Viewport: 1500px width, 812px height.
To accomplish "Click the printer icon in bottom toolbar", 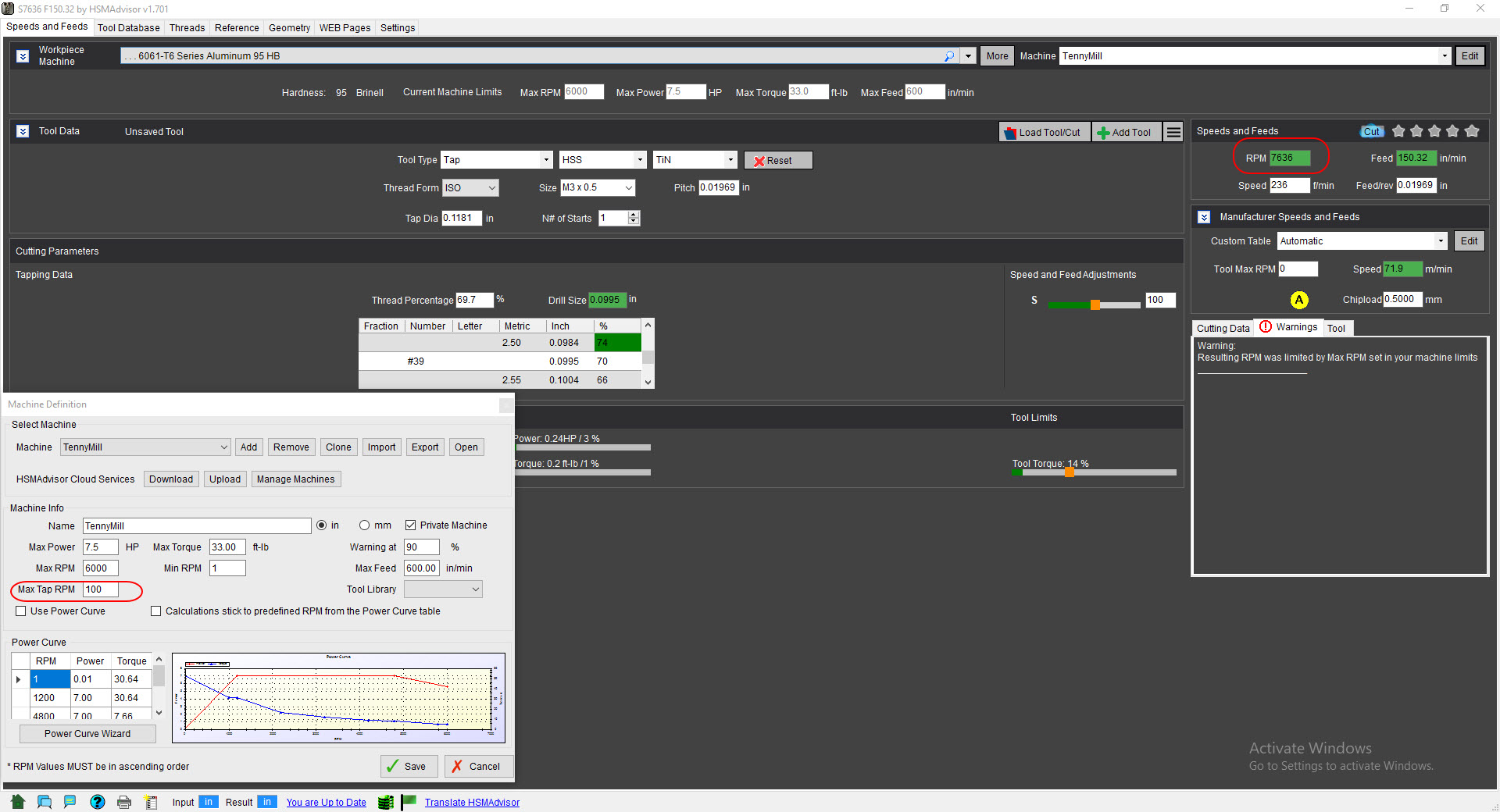I will (x=124, y=802).
